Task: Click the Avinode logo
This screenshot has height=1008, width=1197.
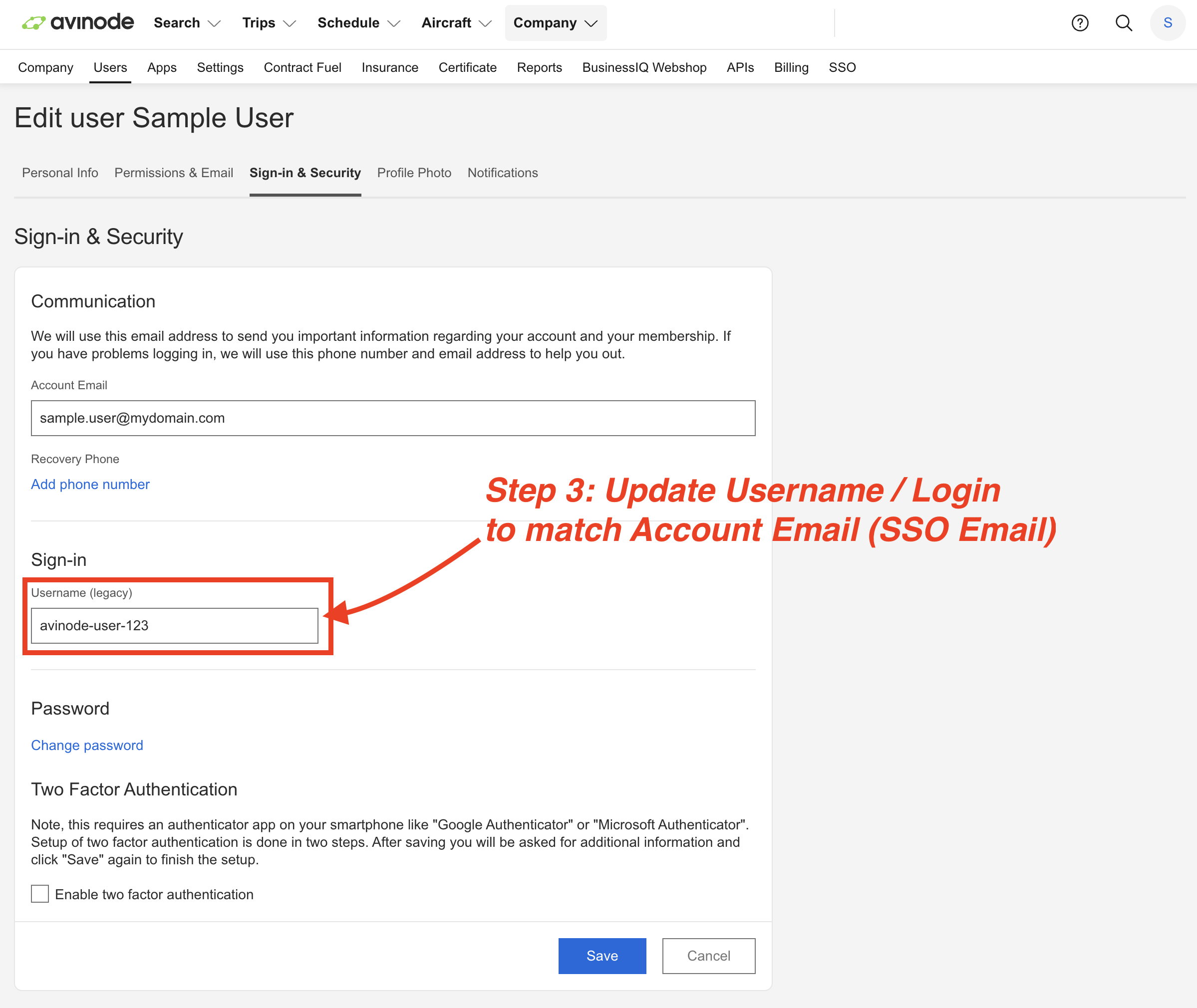Action: (x=78, y=23)
